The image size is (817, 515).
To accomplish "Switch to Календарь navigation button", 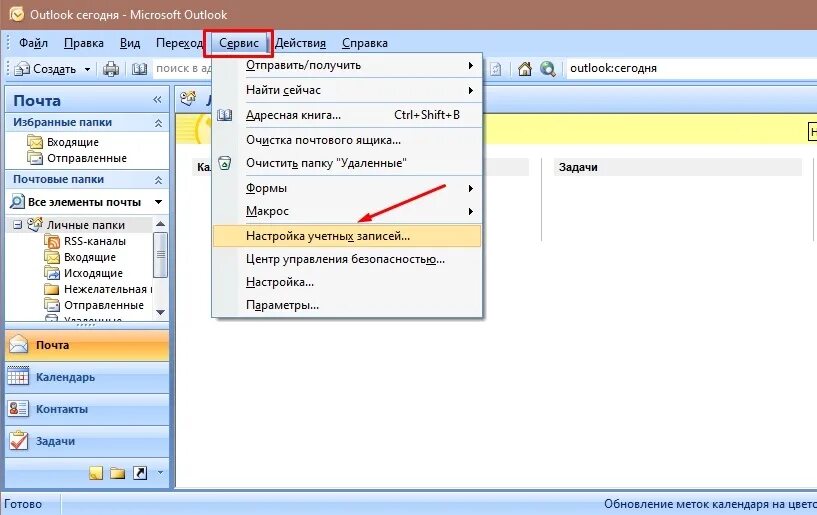I will coord(87,377).
